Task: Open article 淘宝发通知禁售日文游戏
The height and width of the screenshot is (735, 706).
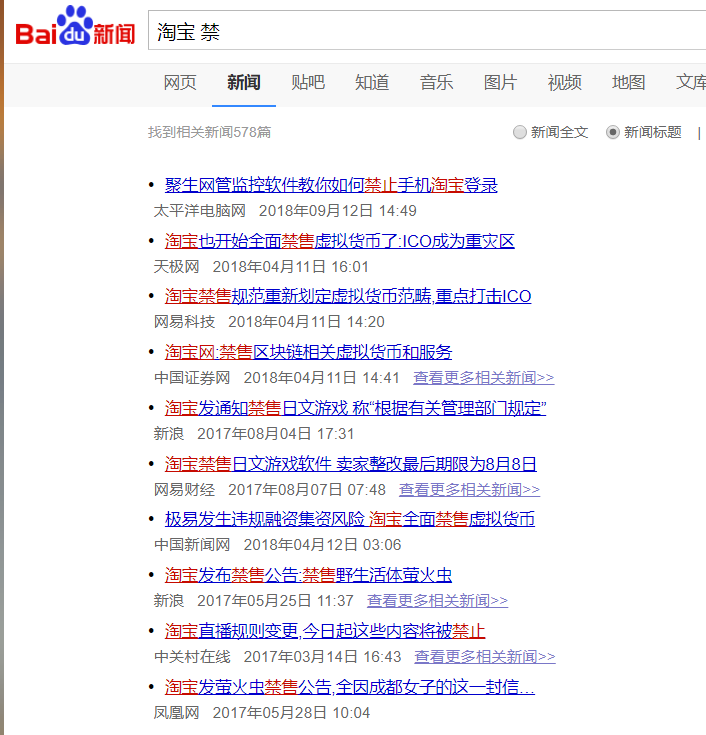Action: point(355,408)
